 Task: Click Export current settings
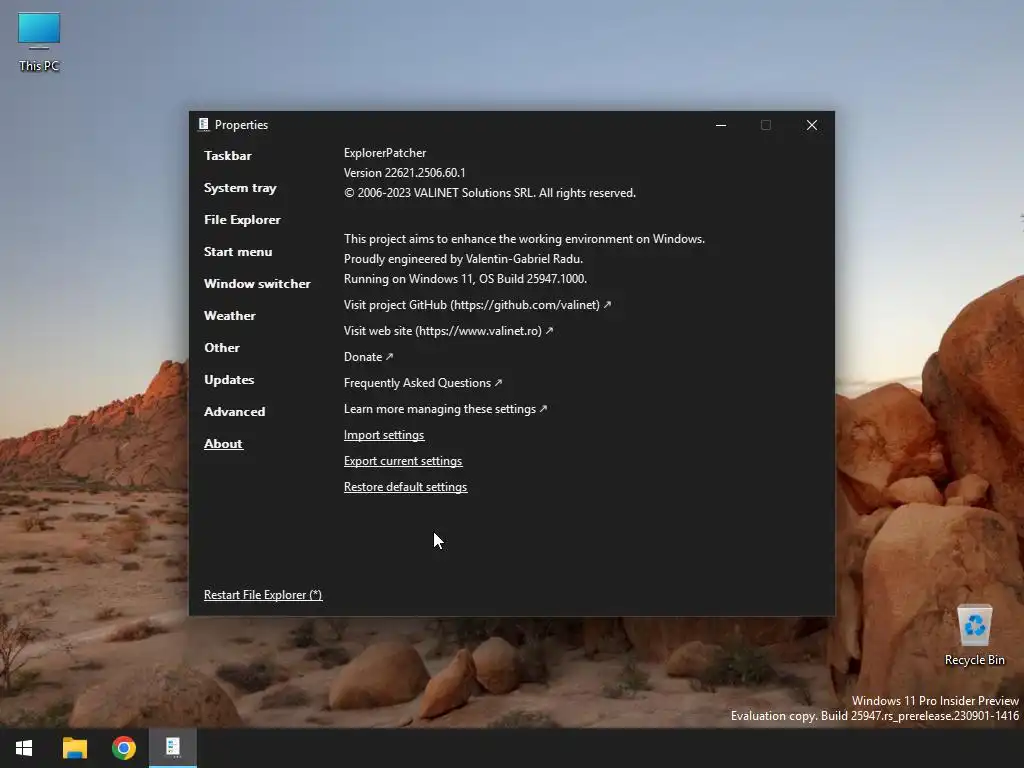click(403, 461)
